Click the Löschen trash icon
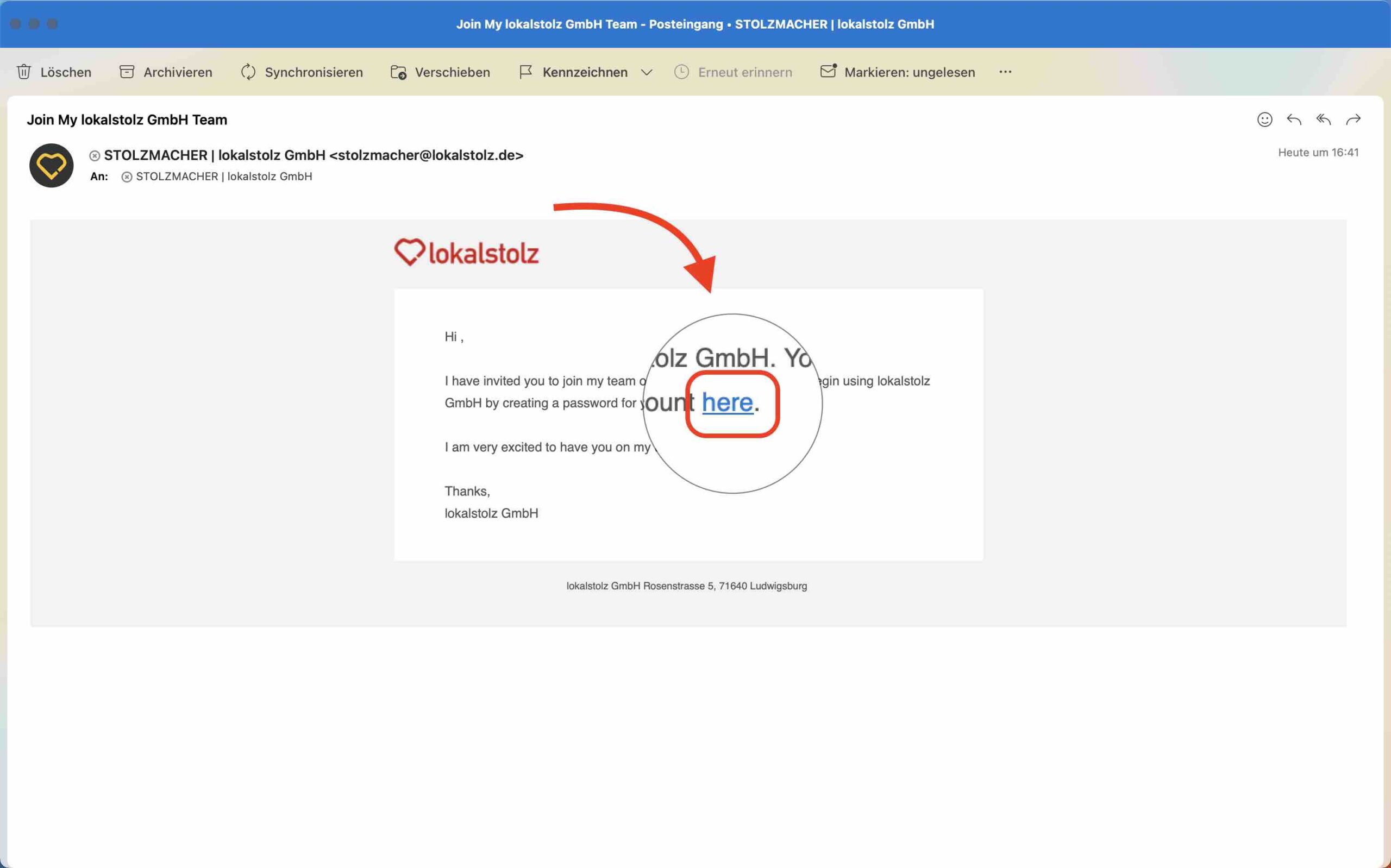Screen dimensions: 1391x868 click(x=24, y=72)
